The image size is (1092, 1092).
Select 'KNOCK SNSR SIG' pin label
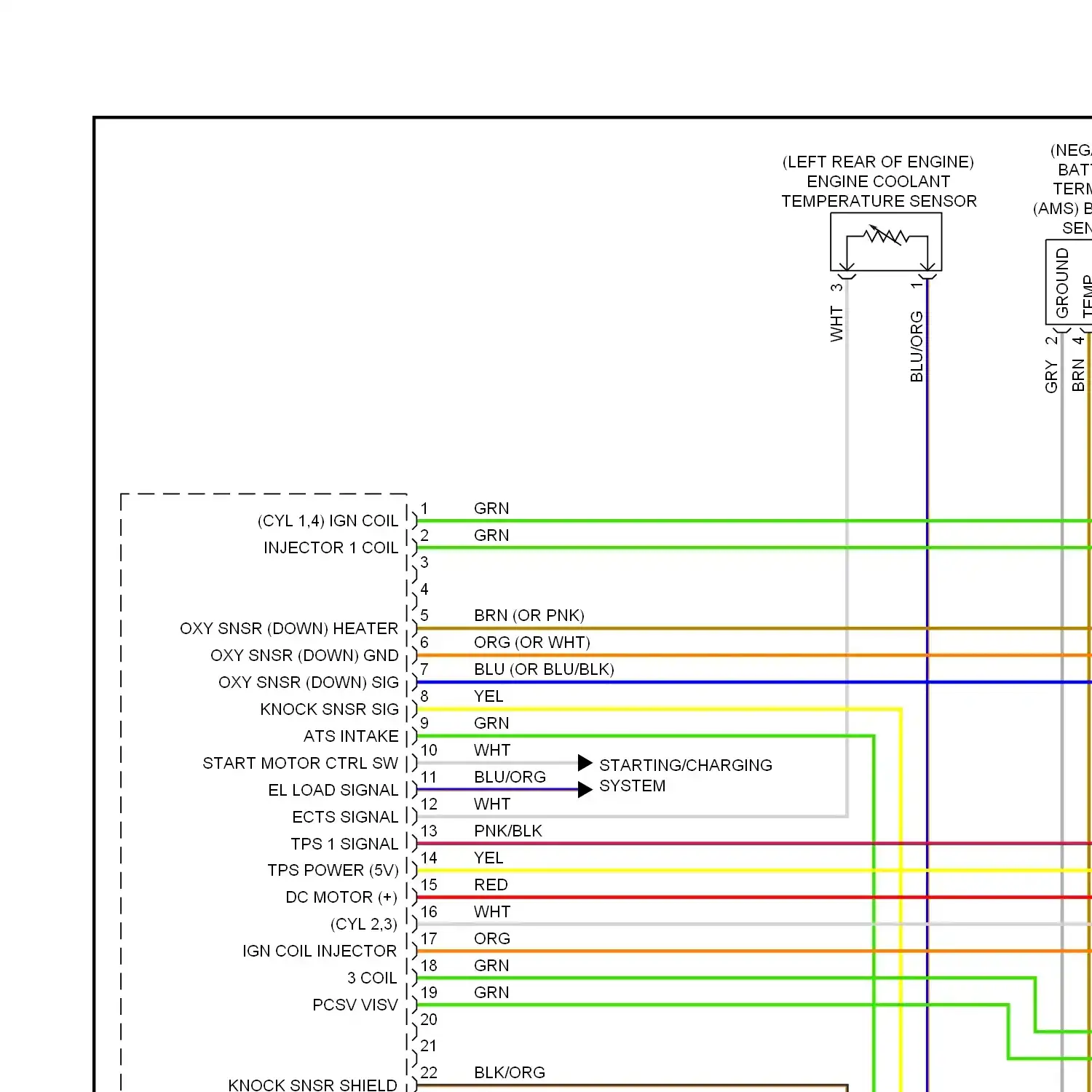point(329,709)
